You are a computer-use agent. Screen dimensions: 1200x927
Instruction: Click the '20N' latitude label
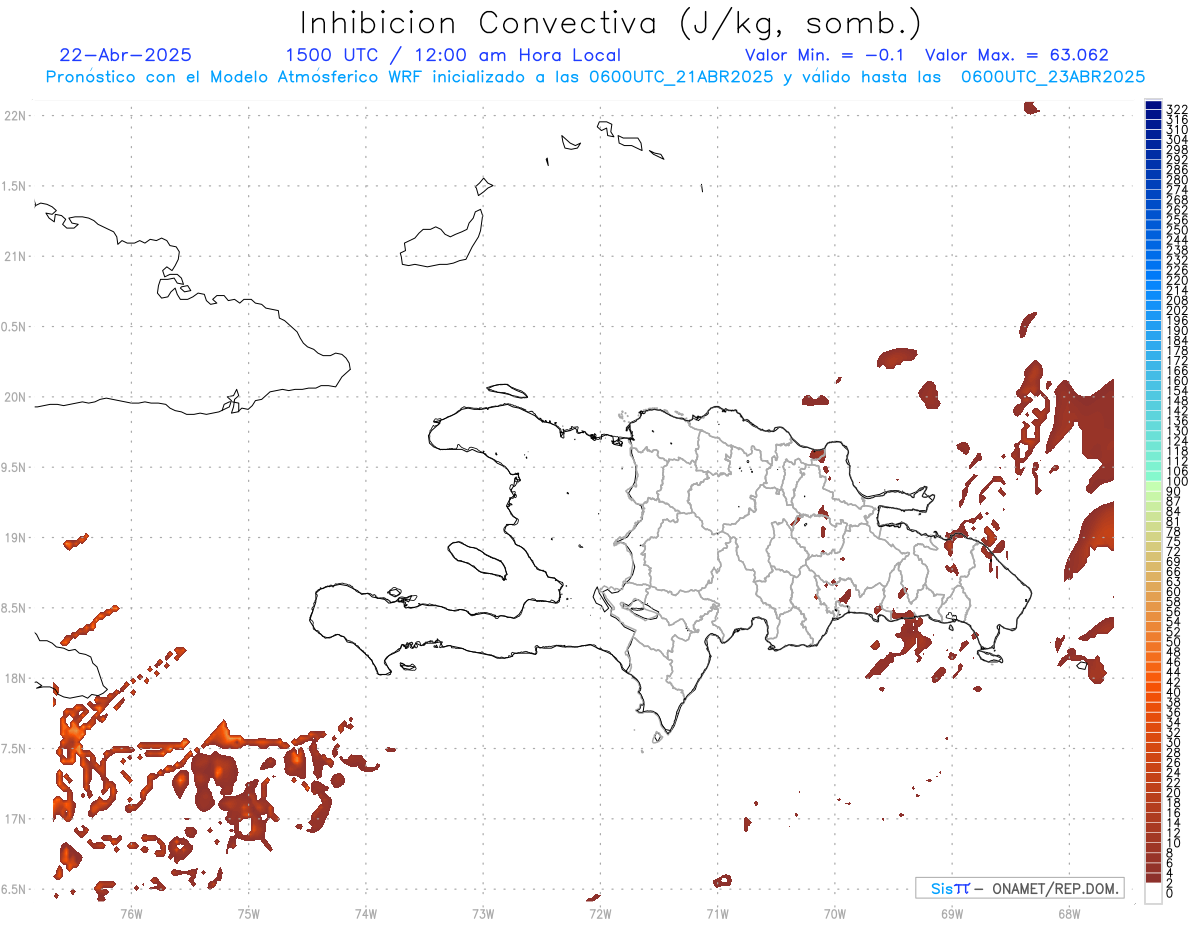pos(14,397)
